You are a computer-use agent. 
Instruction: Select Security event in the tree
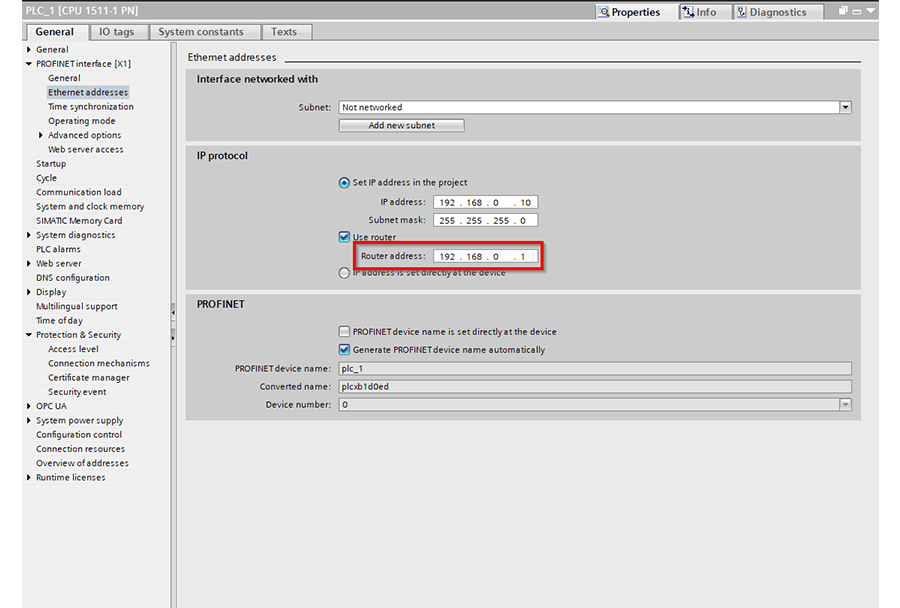77,392
